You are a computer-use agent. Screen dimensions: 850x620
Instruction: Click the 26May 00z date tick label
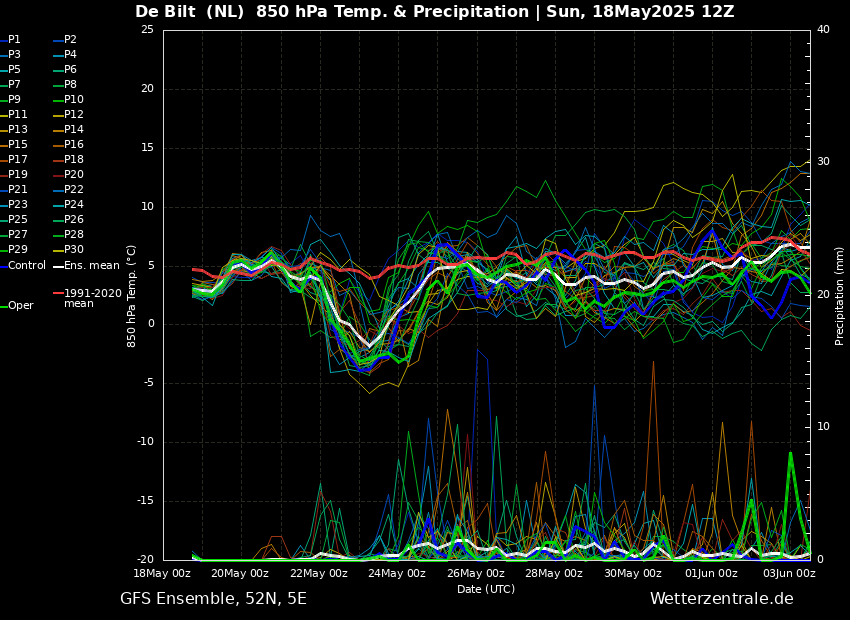point(476,574)
